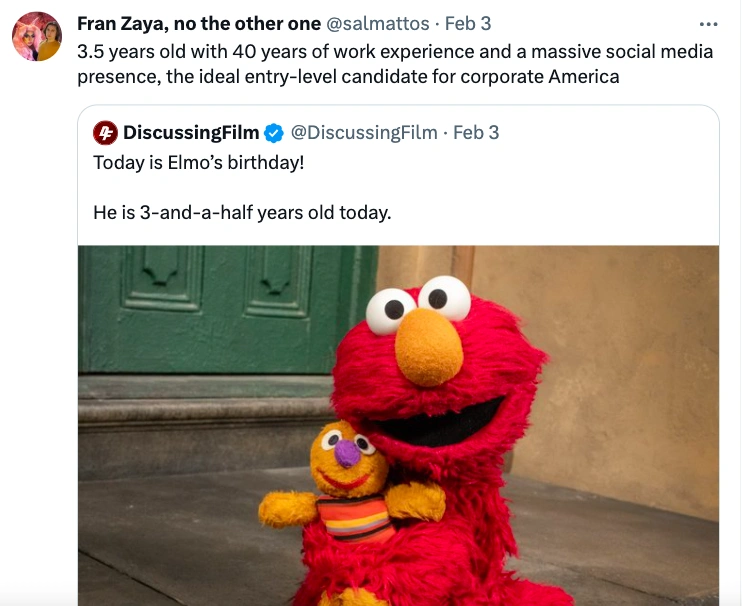Image resolution: width=742 pixels, height=606 pixels.
Task: Open "Fran Zaya, no the other one" profile name
Action: click(x=199, y=23)
